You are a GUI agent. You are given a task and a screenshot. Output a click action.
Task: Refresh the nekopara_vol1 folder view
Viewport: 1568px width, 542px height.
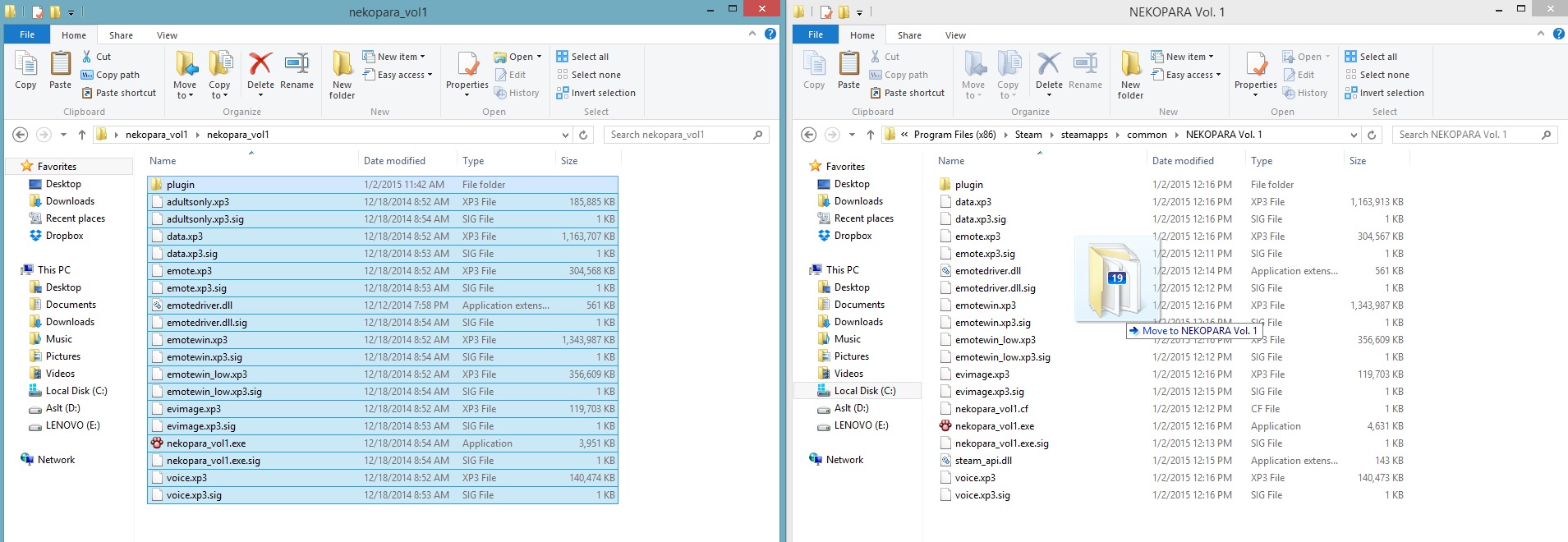583,135
